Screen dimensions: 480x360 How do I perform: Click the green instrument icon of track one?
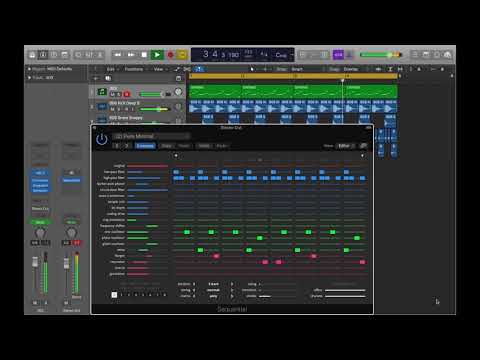pyautogui.click(x=102, y=91)
